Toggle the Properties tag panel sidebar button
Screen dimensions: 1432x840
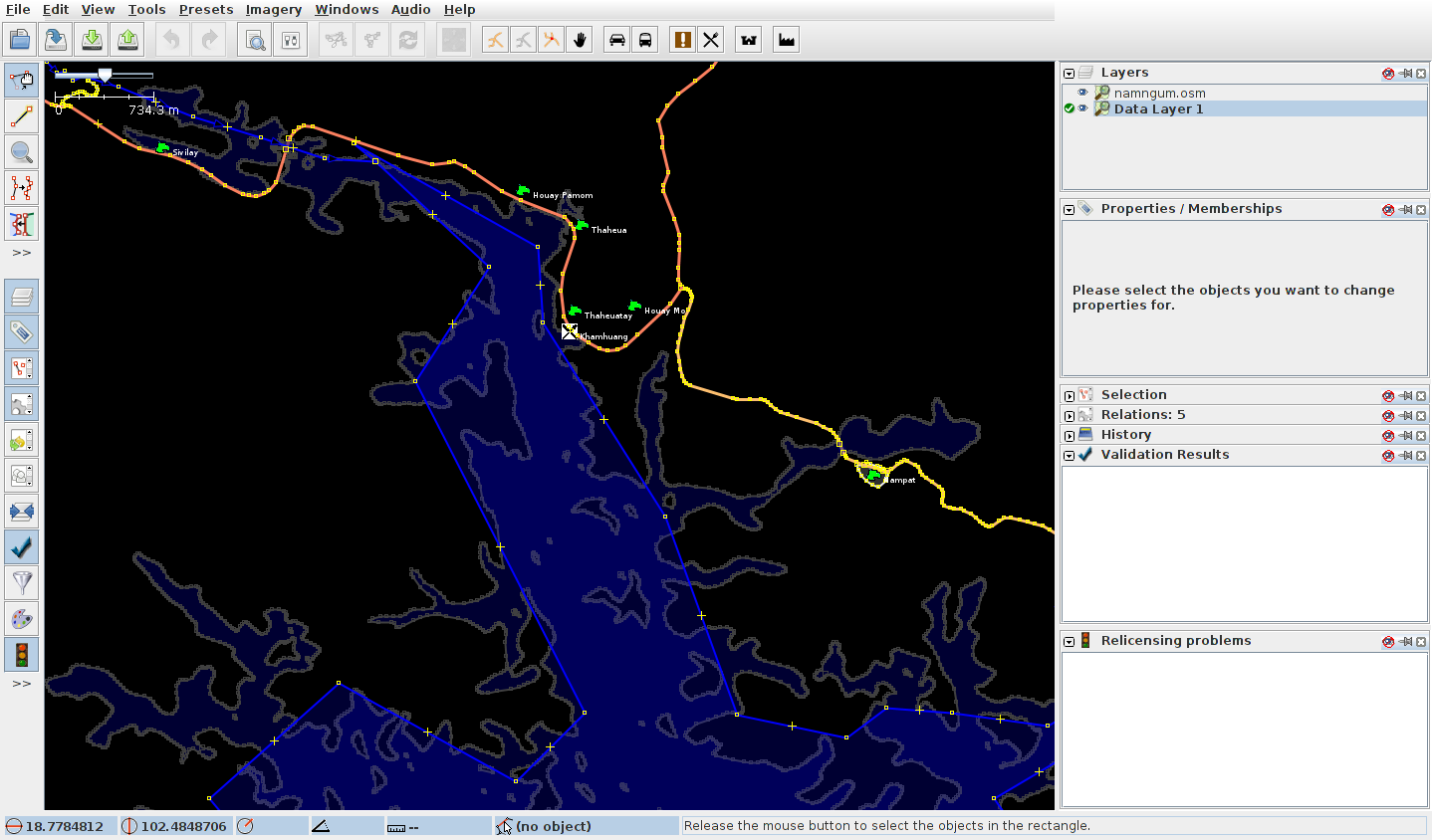coord(22,332)
